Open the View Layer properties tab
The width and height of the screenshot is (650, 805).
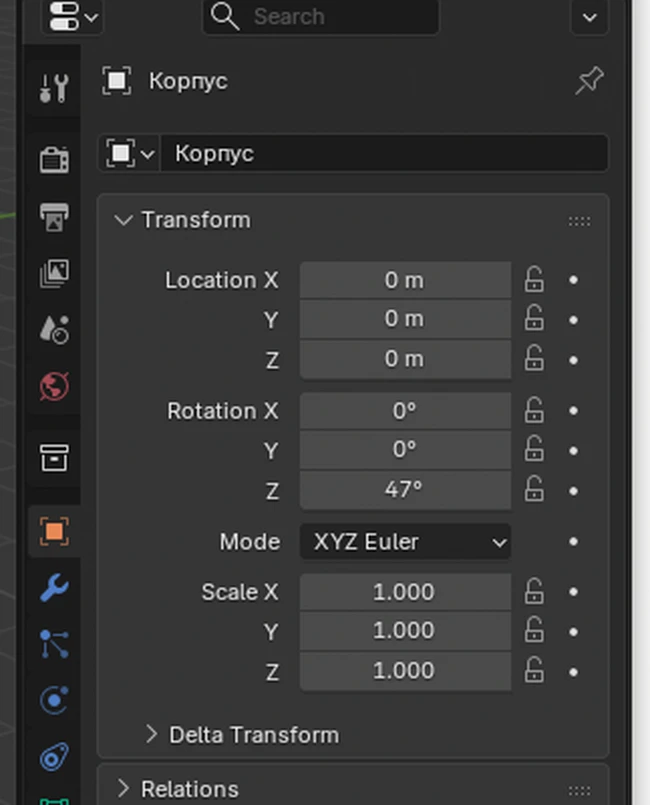(54, 273)
